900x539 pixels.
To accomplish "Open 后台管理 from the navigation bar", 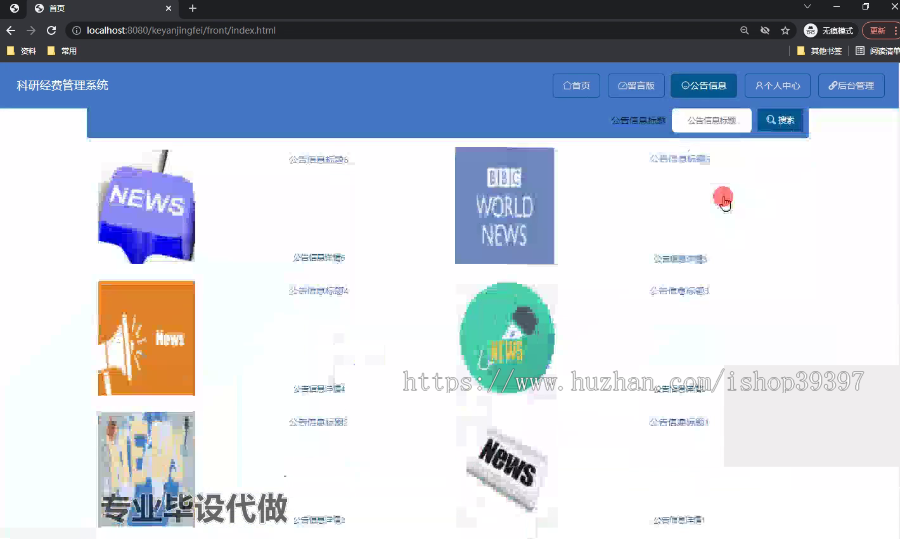I will pyautogui.click(x=851, y=86).
